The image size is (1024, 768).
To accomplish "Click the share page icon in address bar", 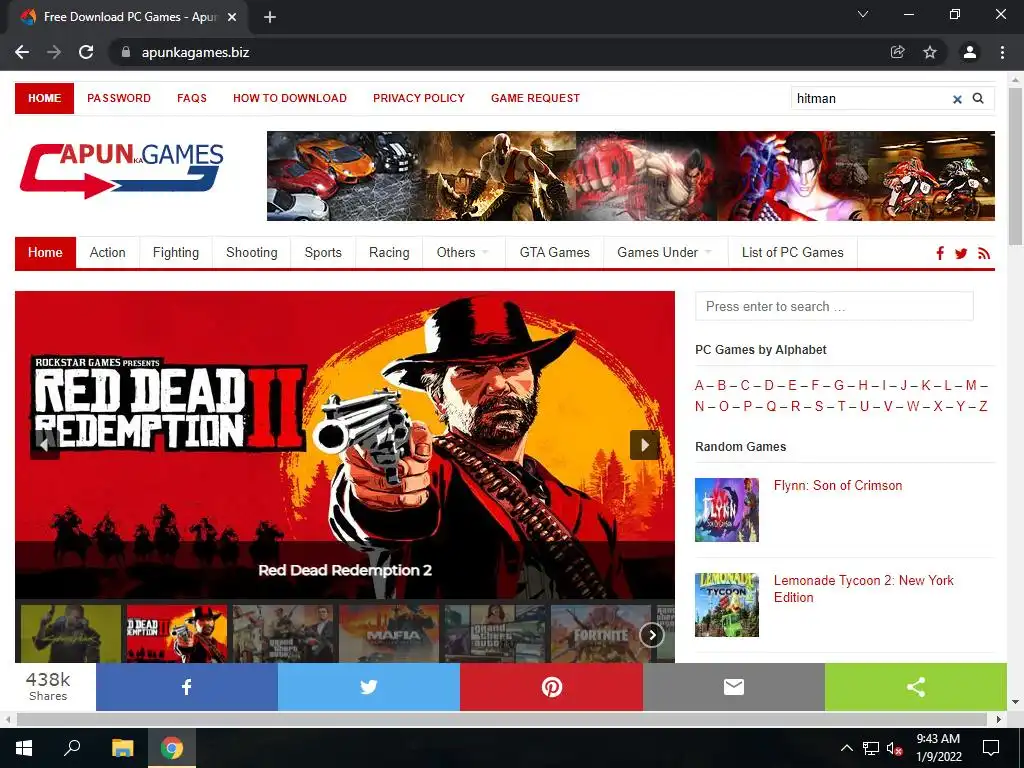I will tap(898, 52).
